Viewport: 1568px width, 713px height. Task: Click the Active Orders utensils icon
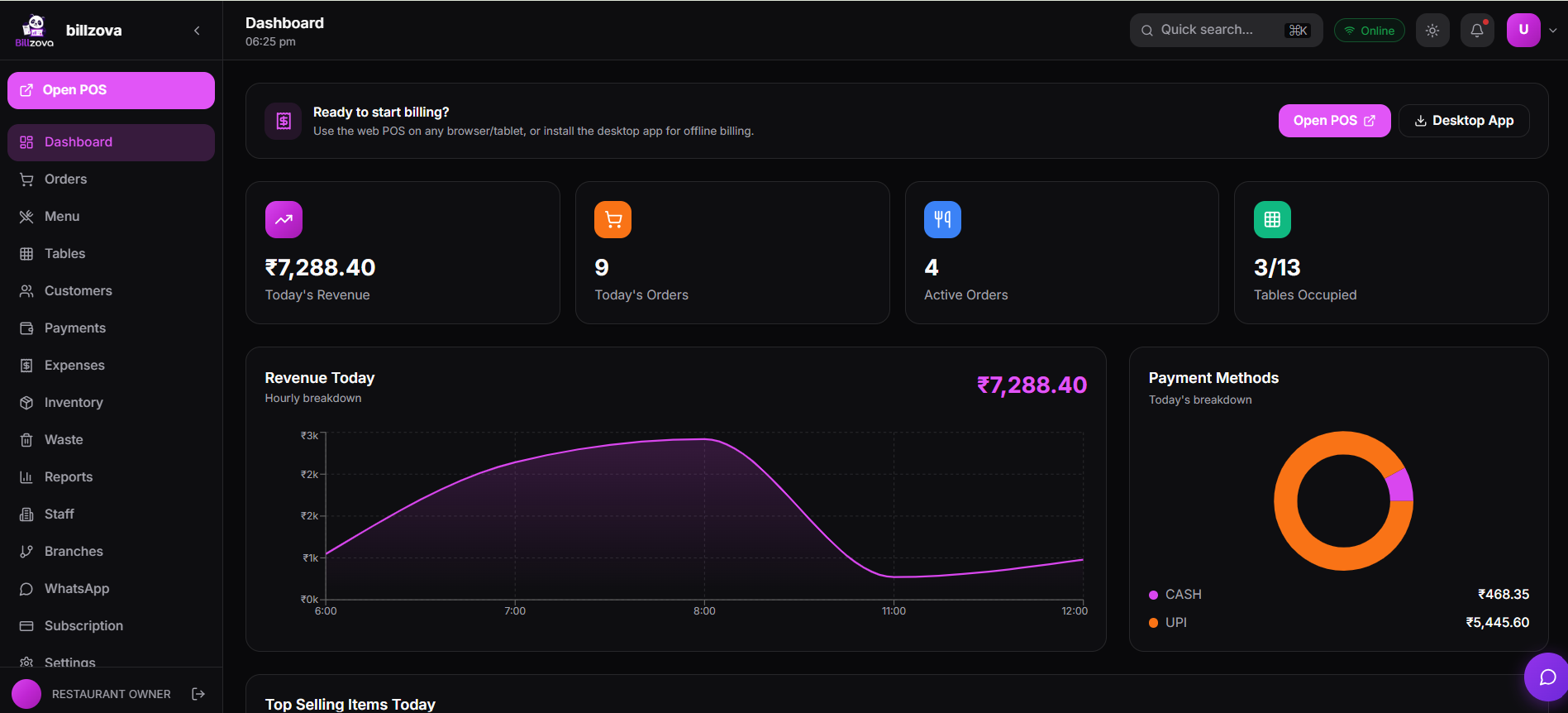[x=942, y=220]
